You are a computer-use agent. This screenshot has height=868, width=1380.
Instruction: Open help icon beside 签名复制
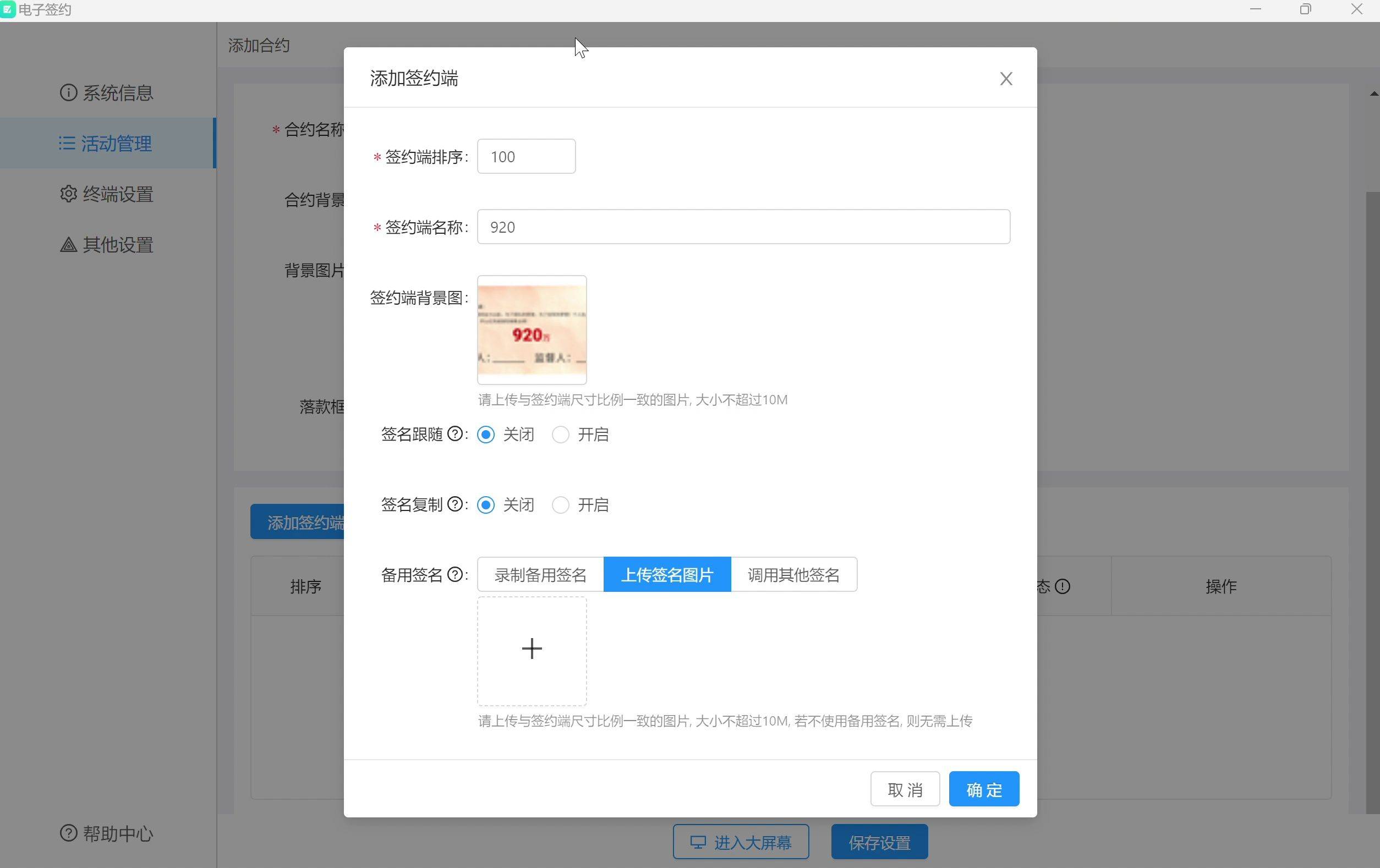coord(455,504)
